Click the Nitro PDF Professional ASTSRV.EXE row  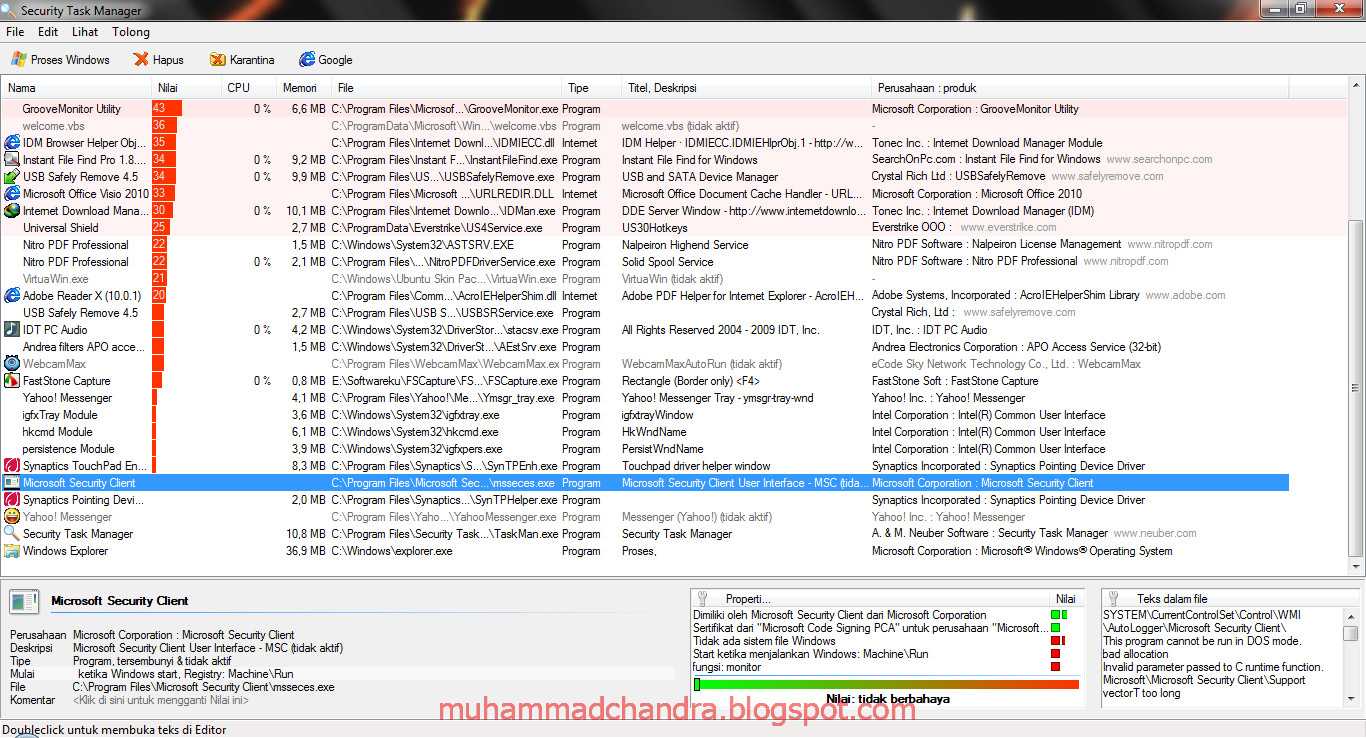click(645, 245)
